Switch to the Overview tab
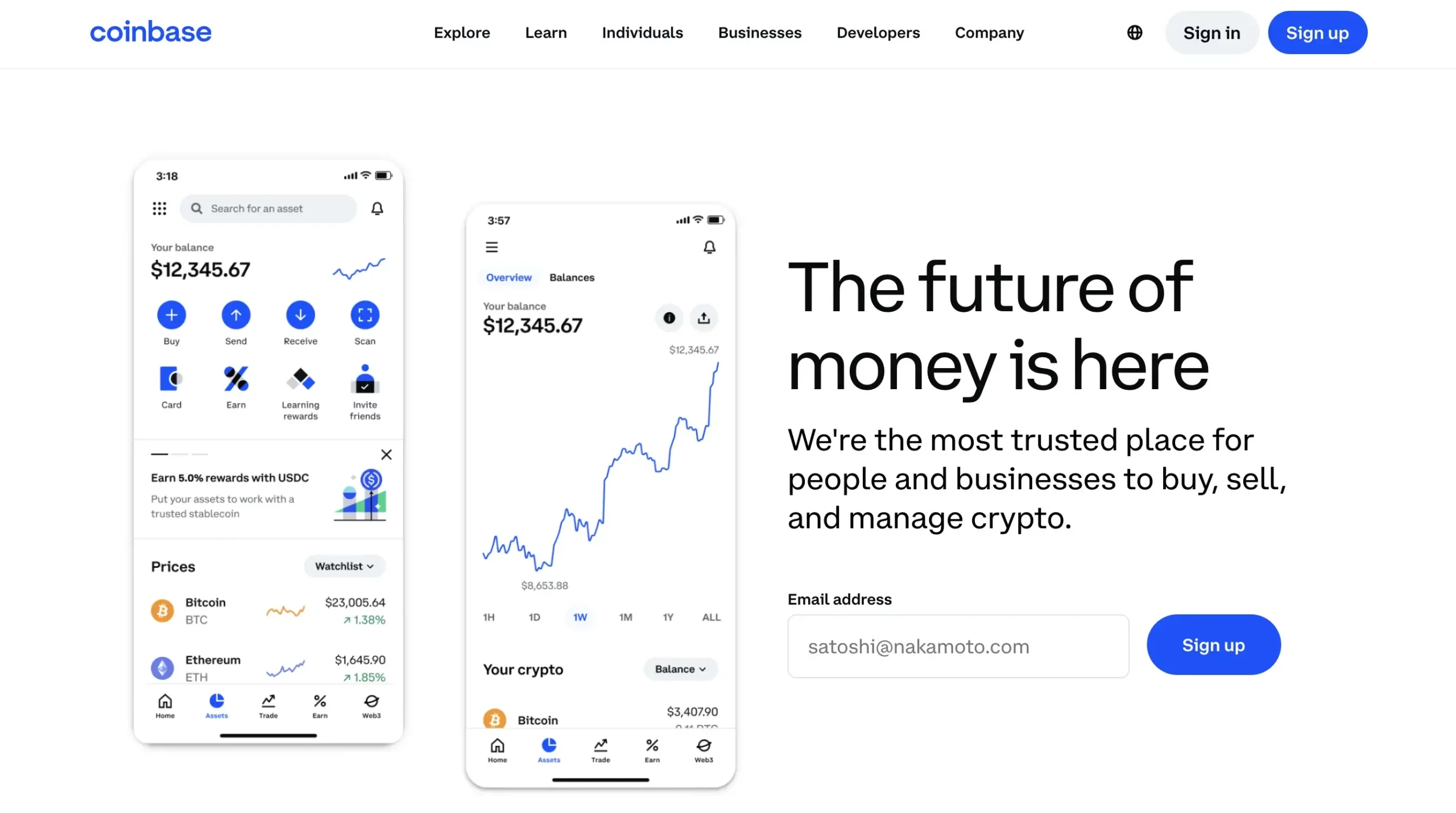Image resolution: width=1456 pixels, height=813 pixels. point(508,277)
